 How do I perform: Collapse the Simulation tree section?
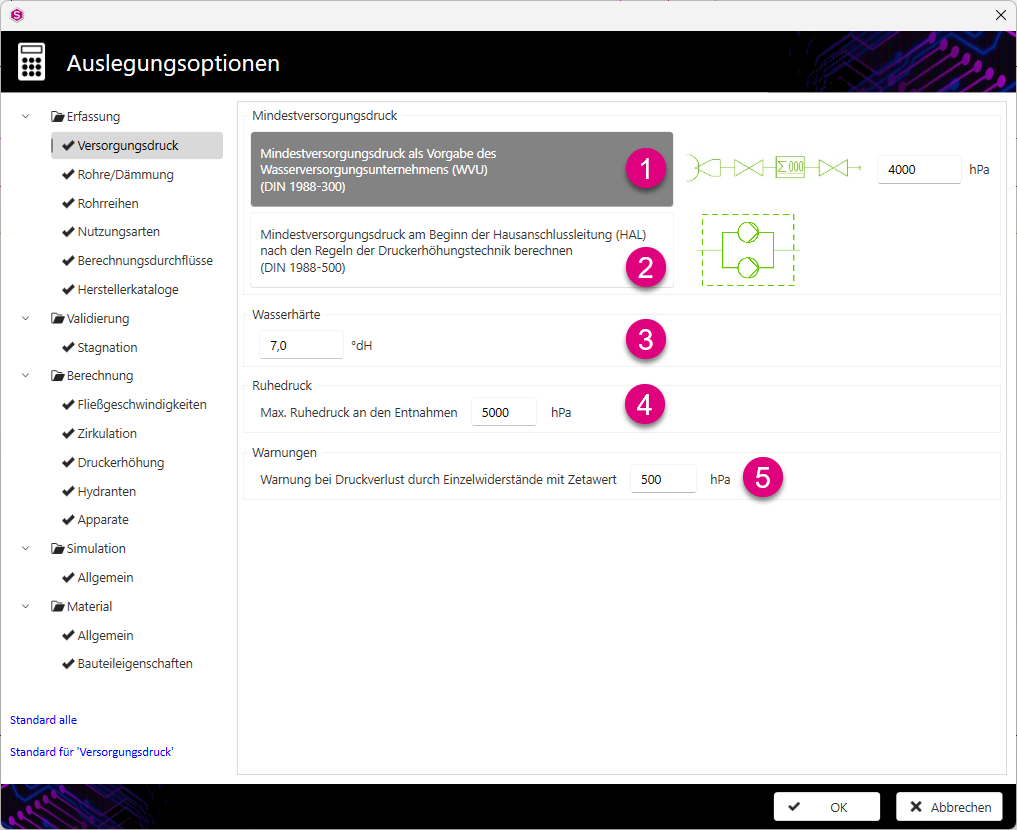[x=25, y=549]
